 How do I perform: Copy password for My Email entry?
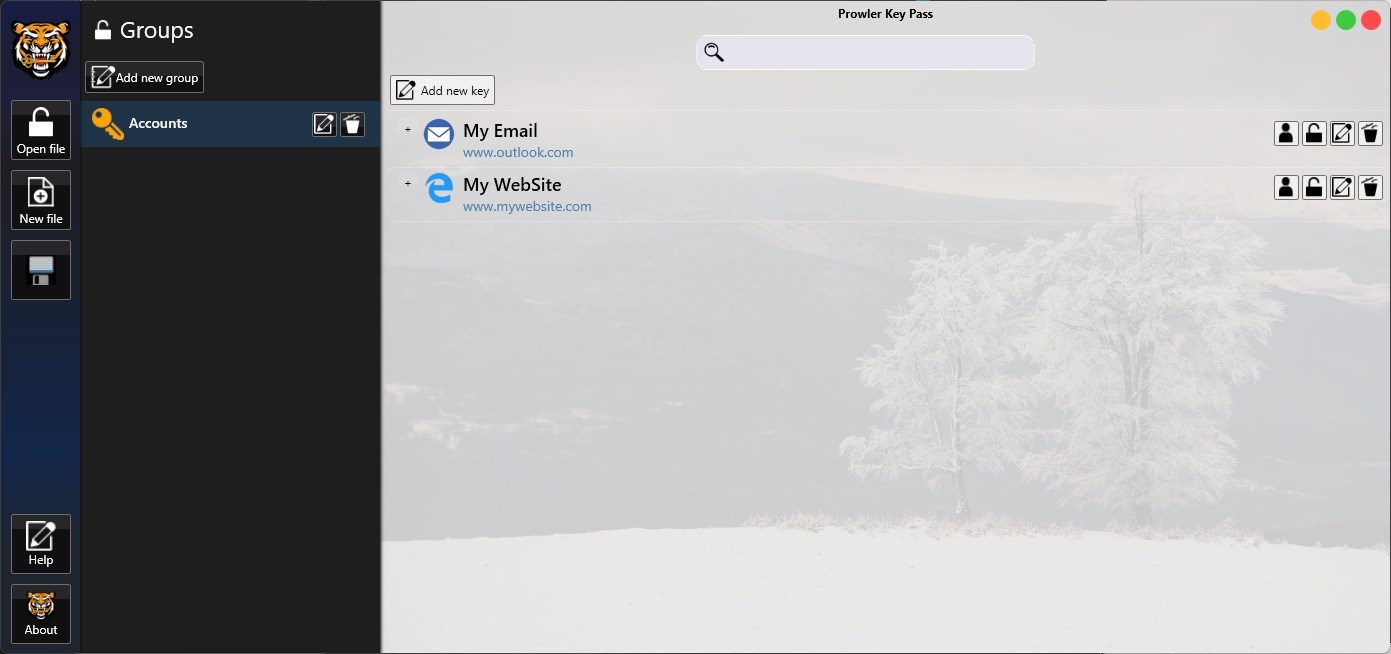[x=1314, y=133]
